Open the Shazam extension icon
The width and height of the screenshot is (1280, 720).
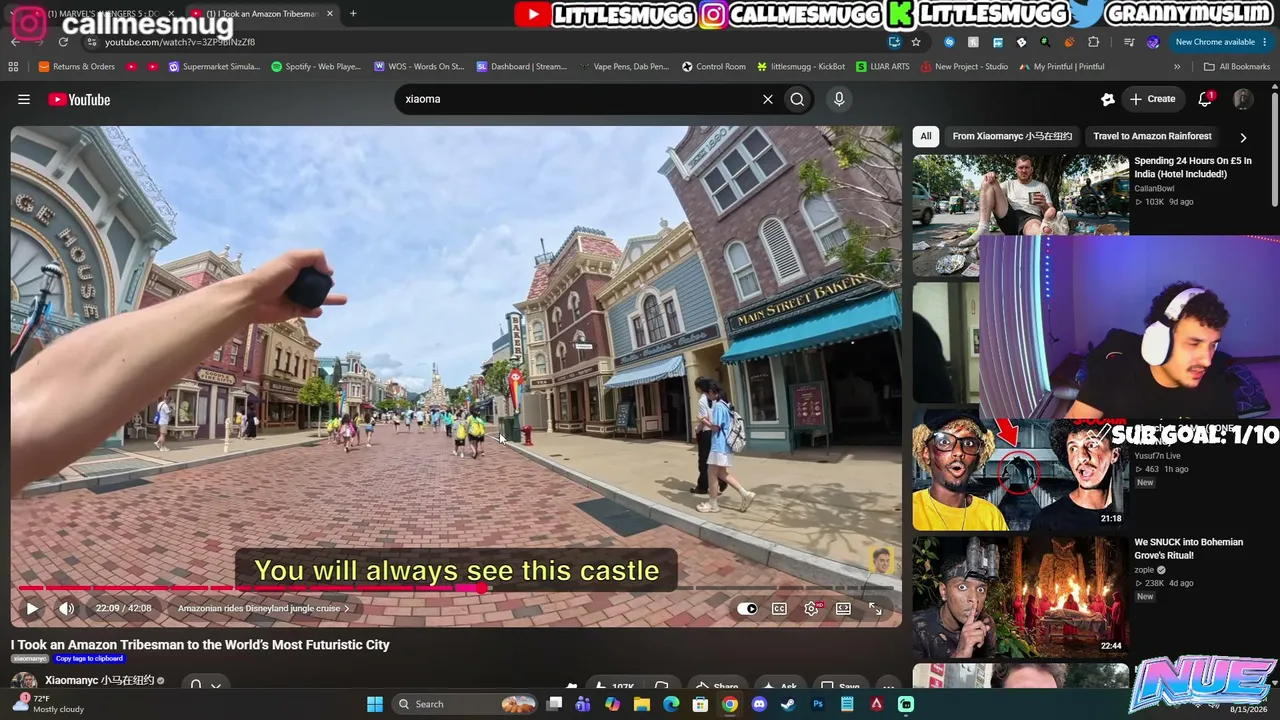coord(949,42)
